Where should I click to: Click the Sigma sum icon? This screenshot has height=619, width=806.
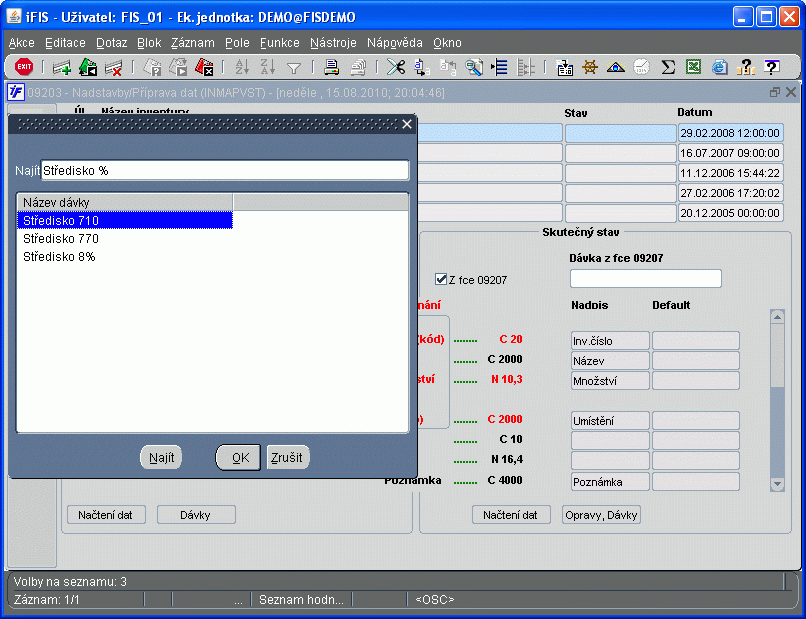(668, 67)
